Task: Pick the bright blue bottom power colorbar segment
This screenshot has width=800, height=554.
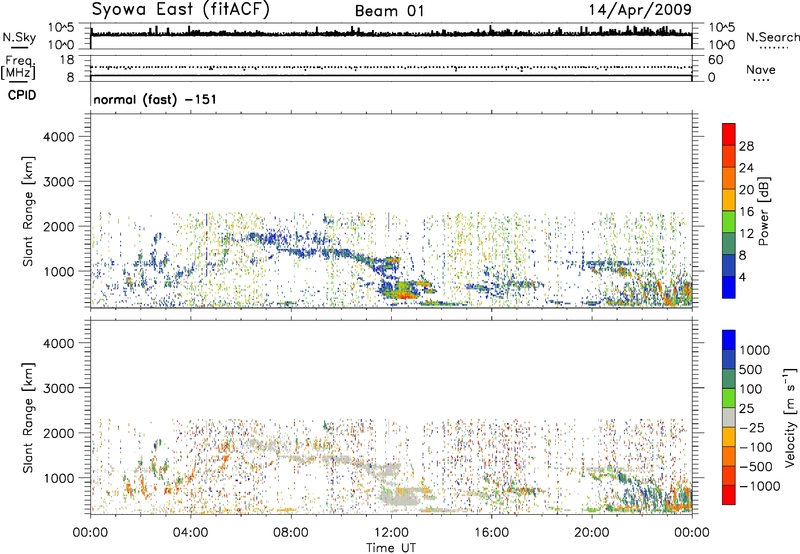Action: (729, 288)
